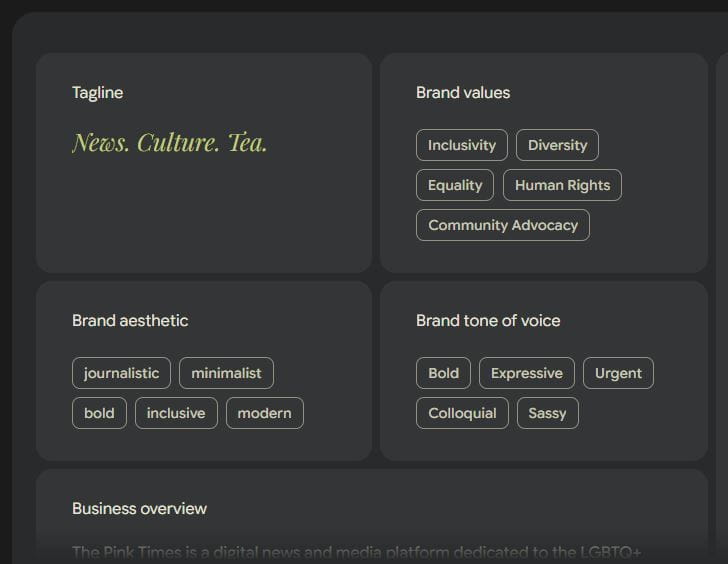Click the Diversity brand value chip

558,145
